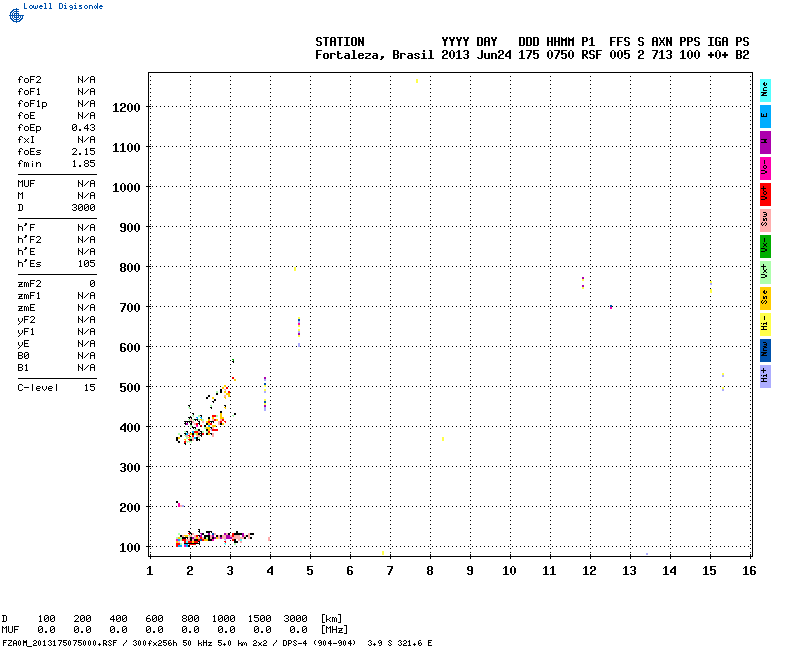Click the E-layer echo trace near 100 km
The height and width of the screenshot is (650, 800).
(214, 538)
